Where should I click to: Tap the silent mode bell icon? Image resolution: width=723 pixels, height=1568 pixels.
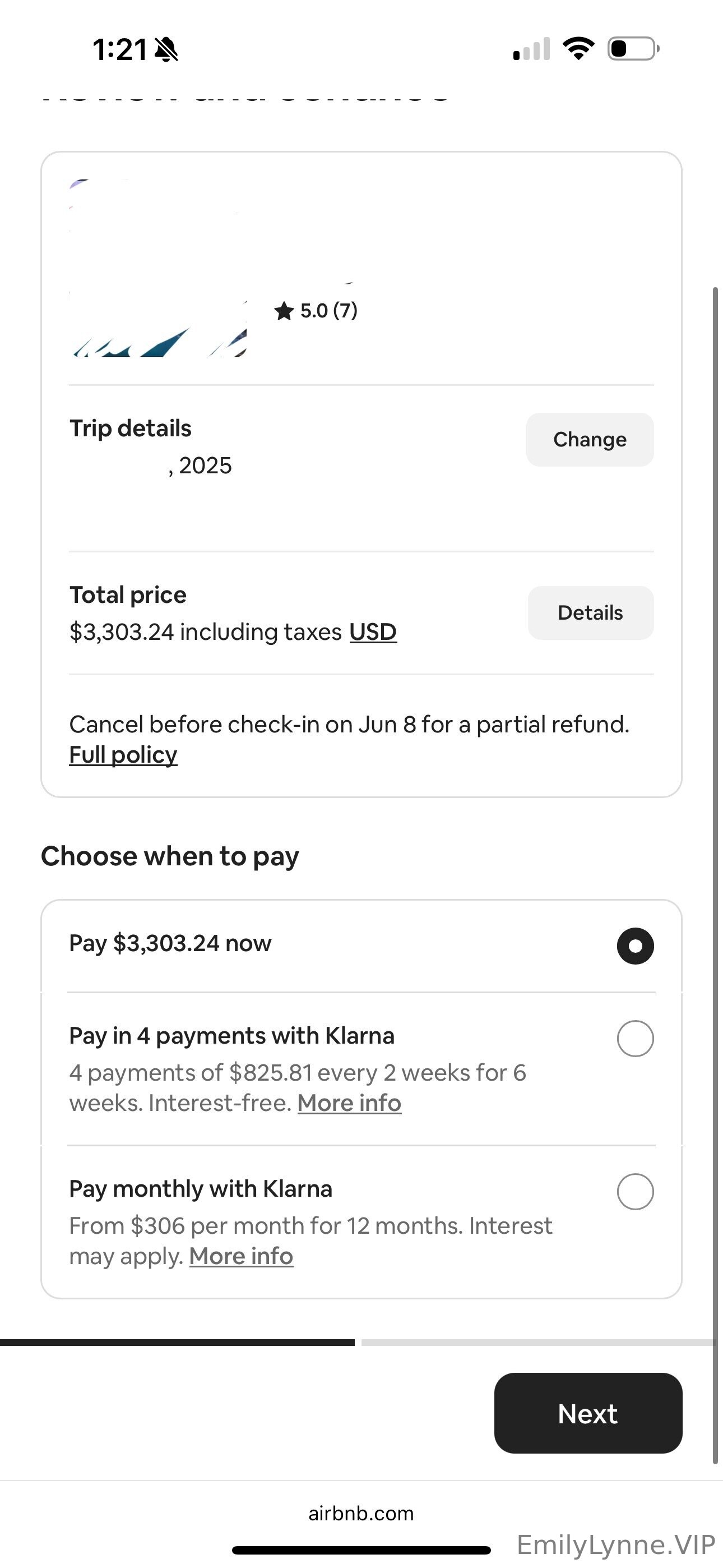point(166,49)
